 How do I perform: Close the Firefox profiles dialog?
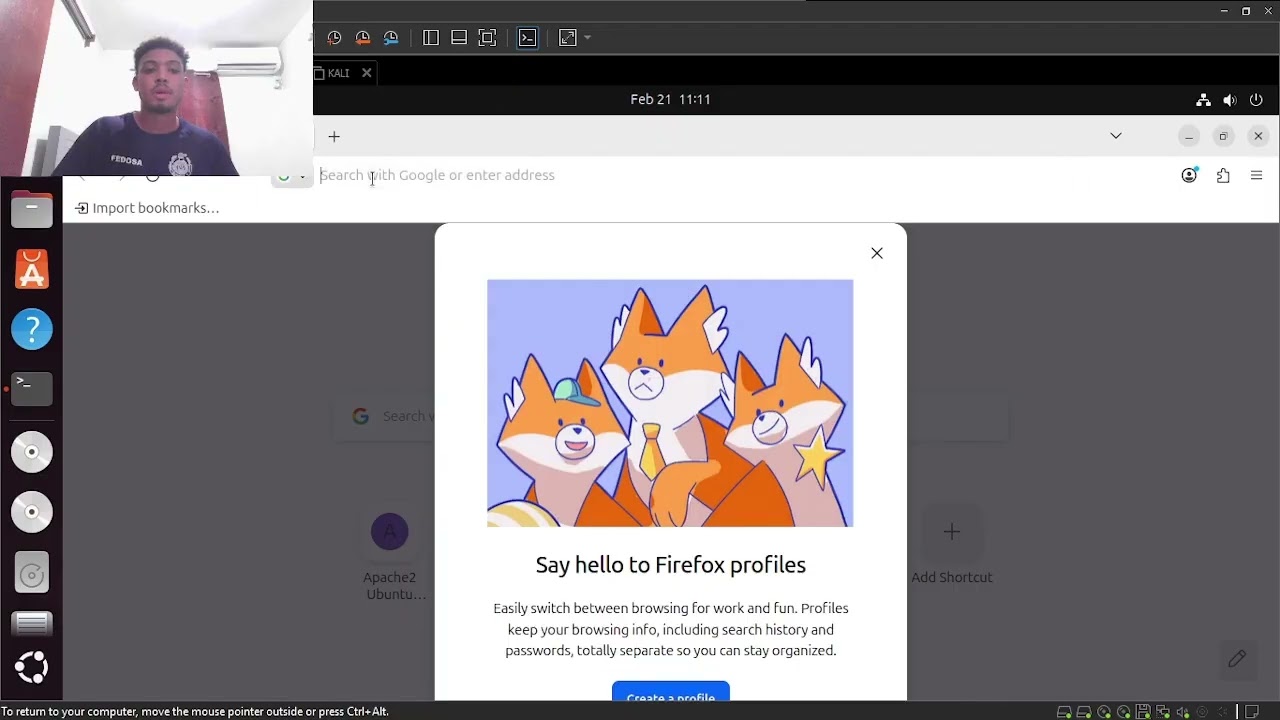(877, 253)
